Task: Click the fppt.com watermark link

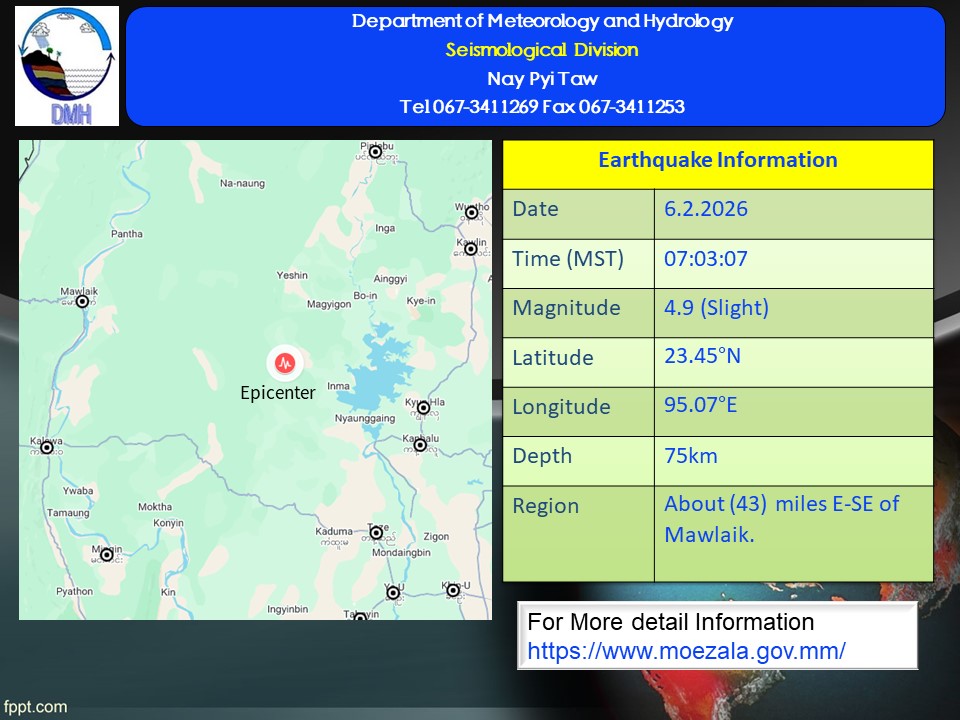Action: click(34, 707)
